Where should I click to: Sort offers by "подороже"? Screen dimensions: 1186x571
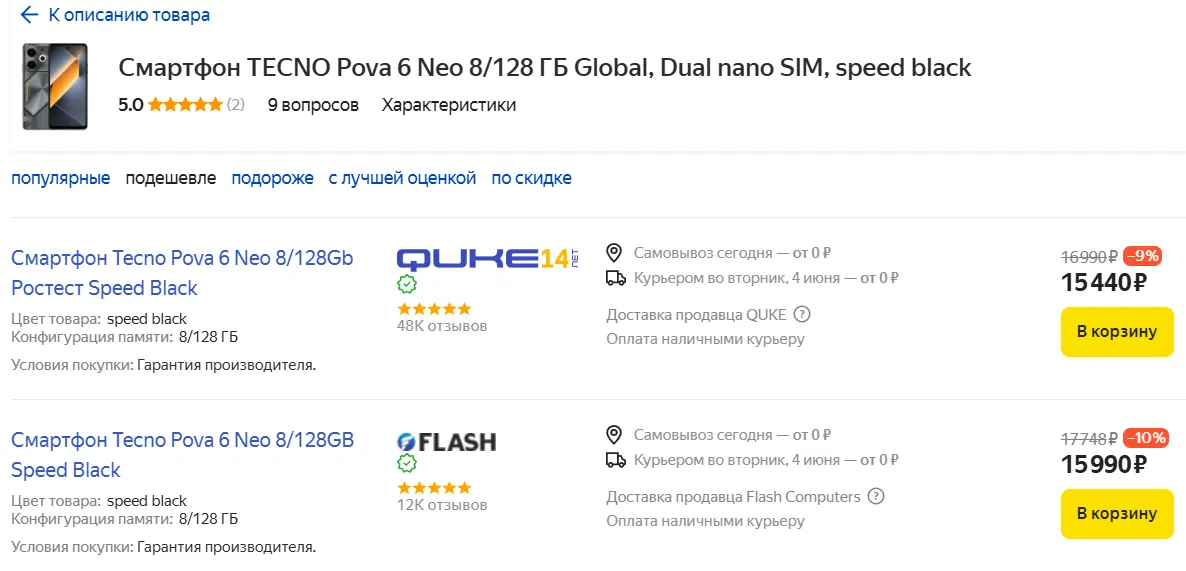272,178
